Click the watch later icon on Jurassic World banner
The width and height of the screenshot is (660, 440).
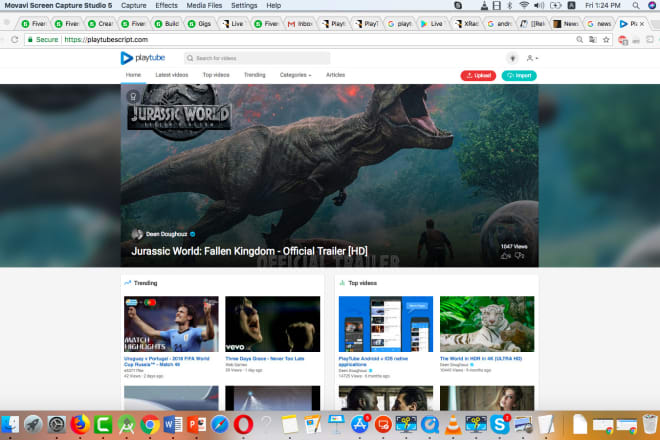click(x=133, y=96)
